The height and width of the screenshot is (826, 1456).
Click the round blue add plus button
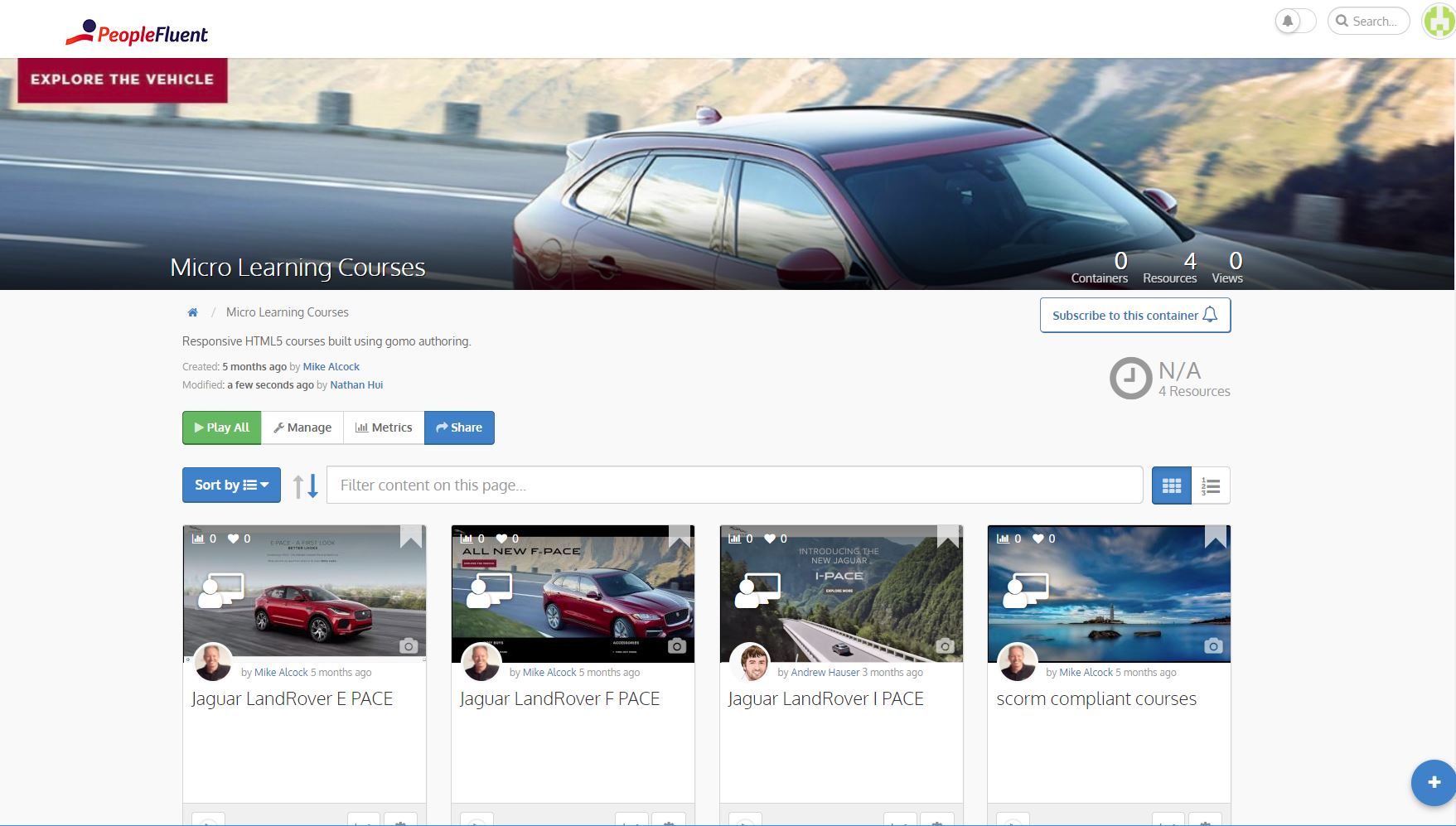pos(1434,782)
